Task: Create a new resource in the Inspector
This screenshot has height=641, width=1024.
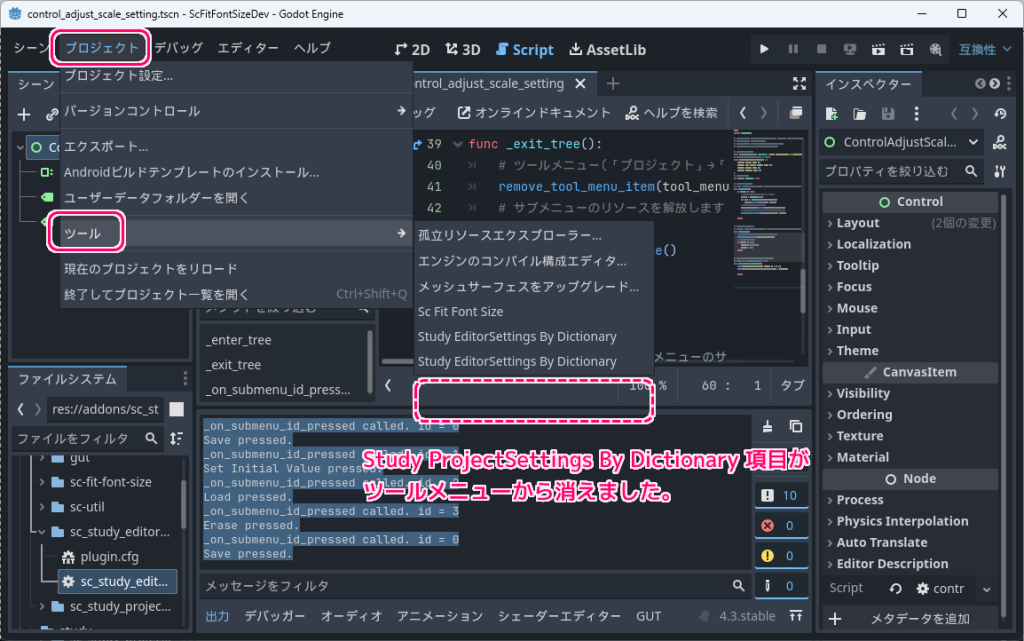Action: (x=831, y=113)
